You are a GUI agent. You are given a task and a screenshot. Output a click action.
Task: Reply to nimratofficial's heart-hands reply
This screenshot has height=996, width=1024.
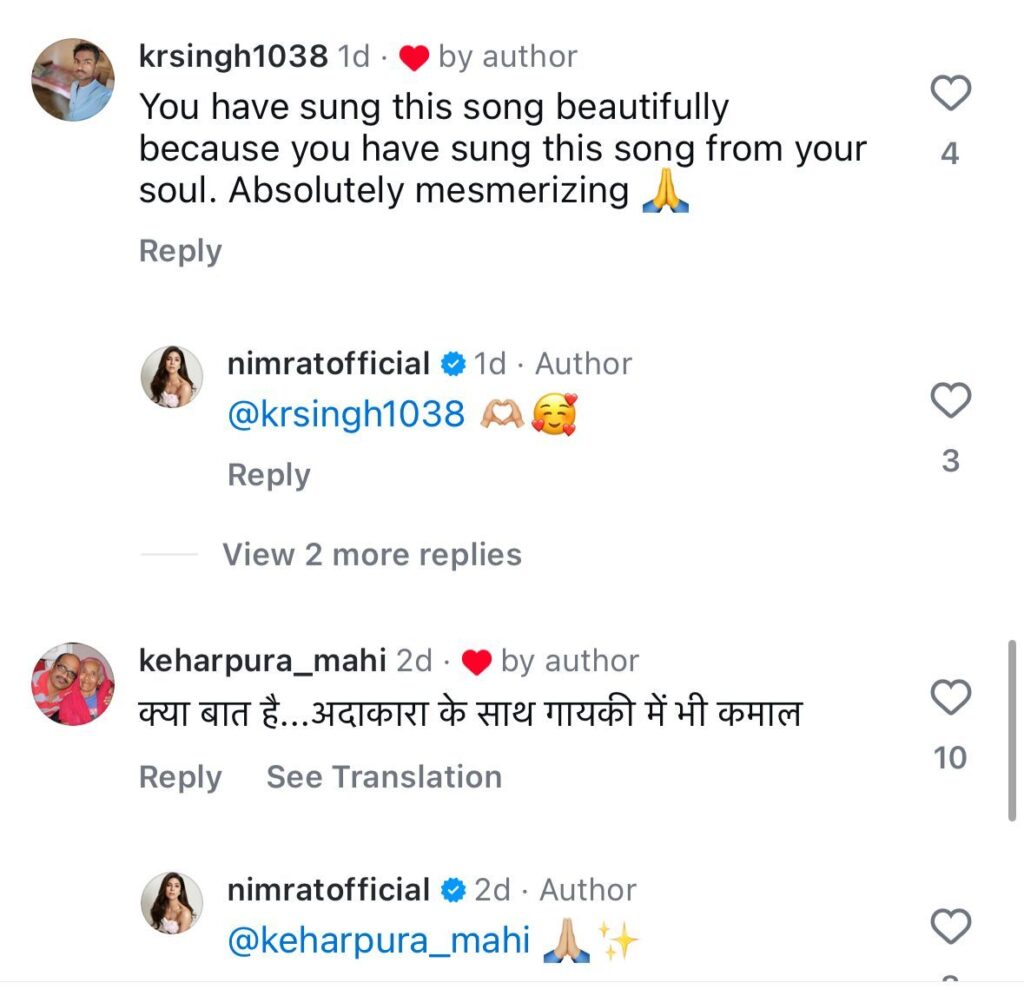268,475
